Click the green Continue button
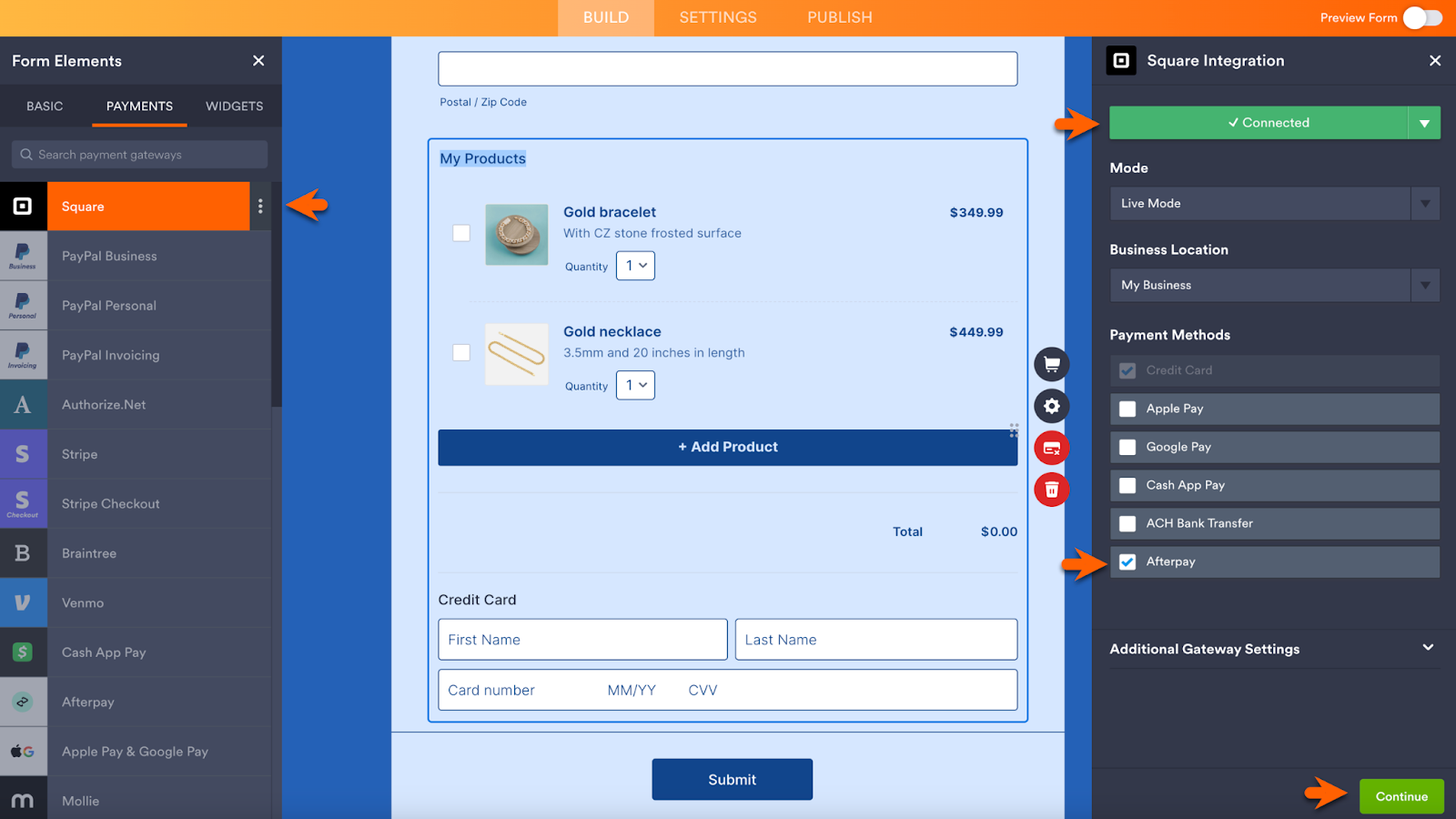1456x819 pixels. (x=1401, y=796)
